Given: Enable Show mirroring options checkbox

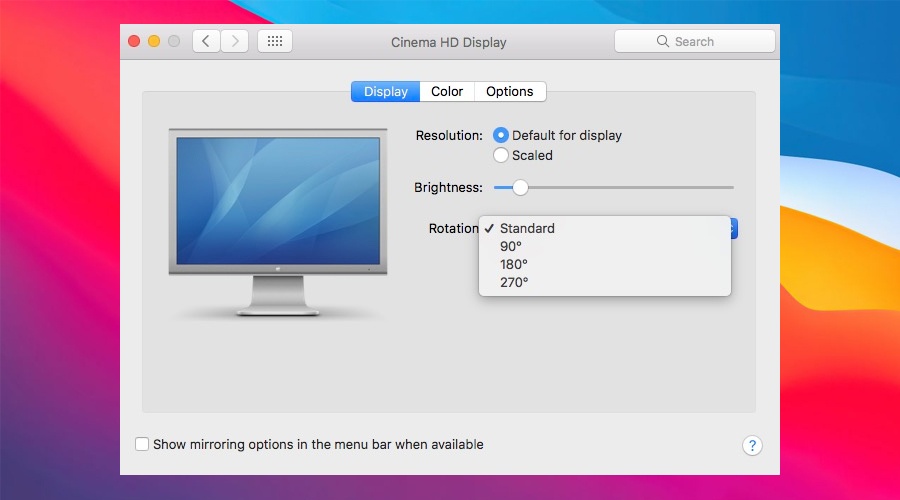Looking at the screenshot, I should [x=142, y=444].
